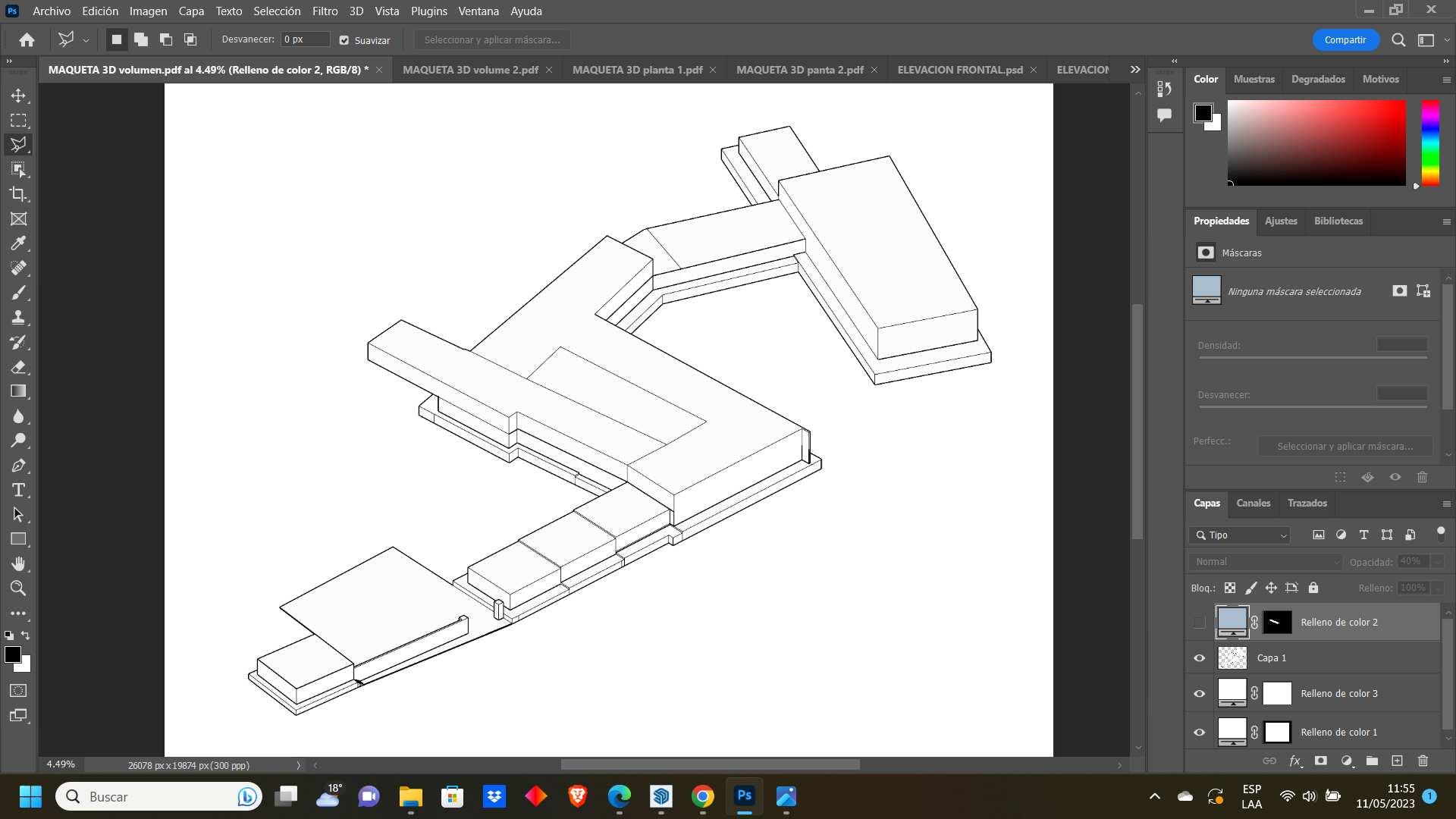Select the Clone Stamp tool
The height and width of the screenshot is (819, 1456).
18,317
